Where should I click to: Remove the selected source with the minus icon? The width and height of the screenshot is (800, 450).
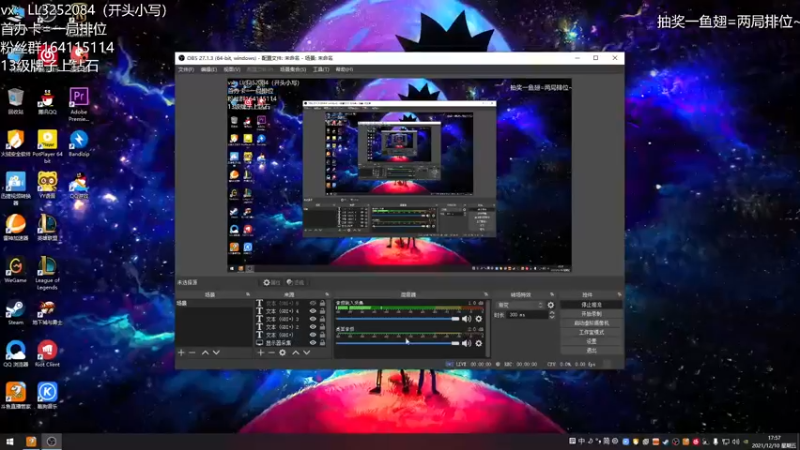[271, 353]
